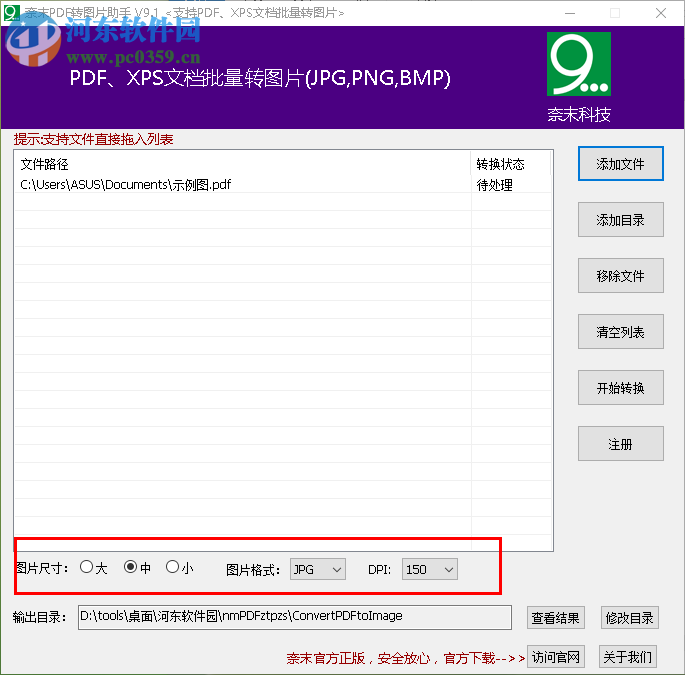
Task: Minimize the window
Action: tap(570, 13)
